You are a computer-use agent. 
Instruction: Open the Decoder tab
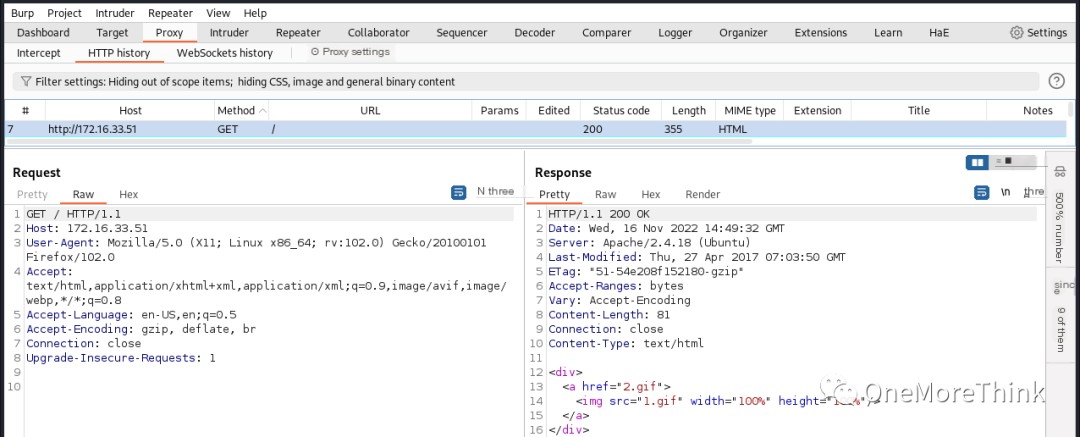535,32
